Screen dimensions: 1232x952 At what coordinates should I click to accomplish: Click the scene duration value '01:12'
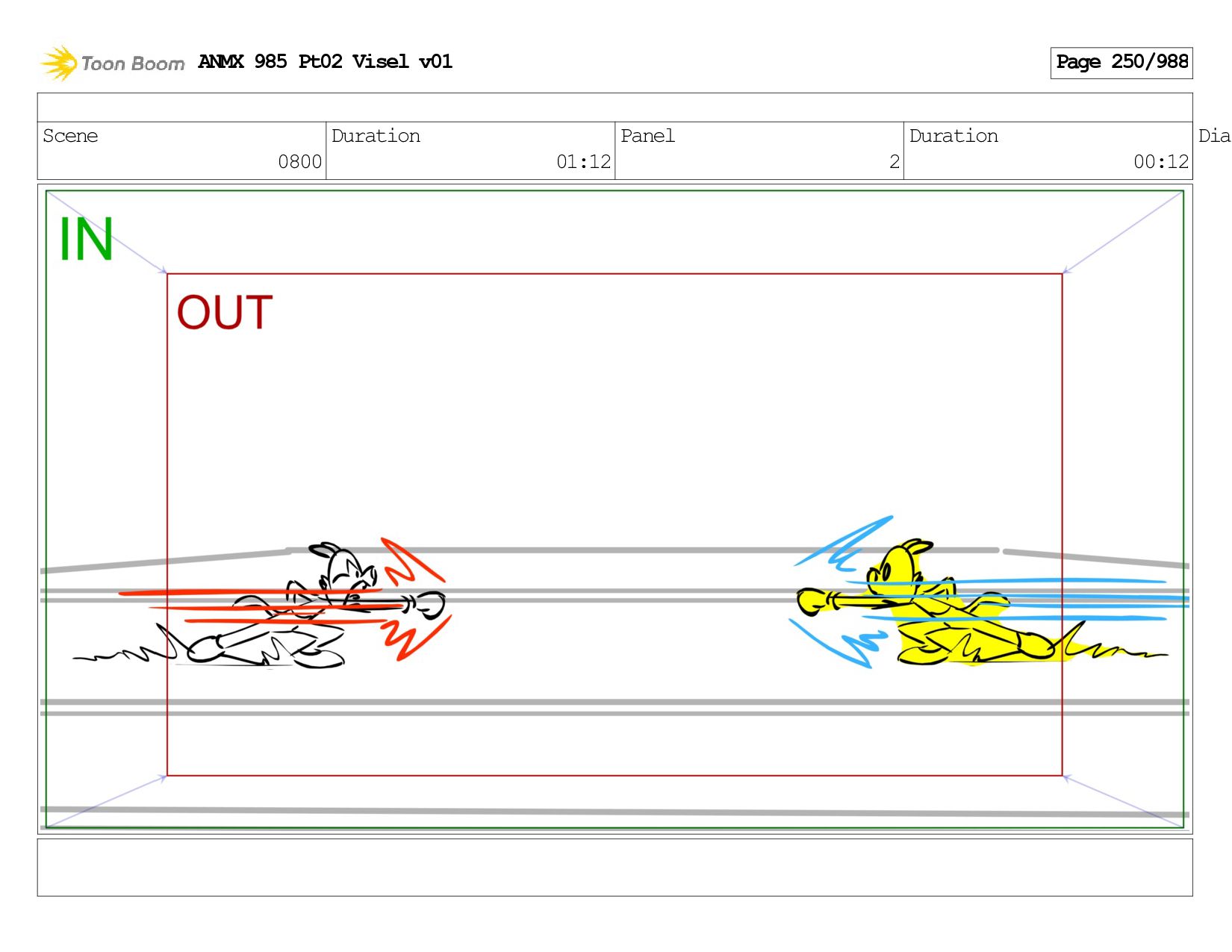583,161
